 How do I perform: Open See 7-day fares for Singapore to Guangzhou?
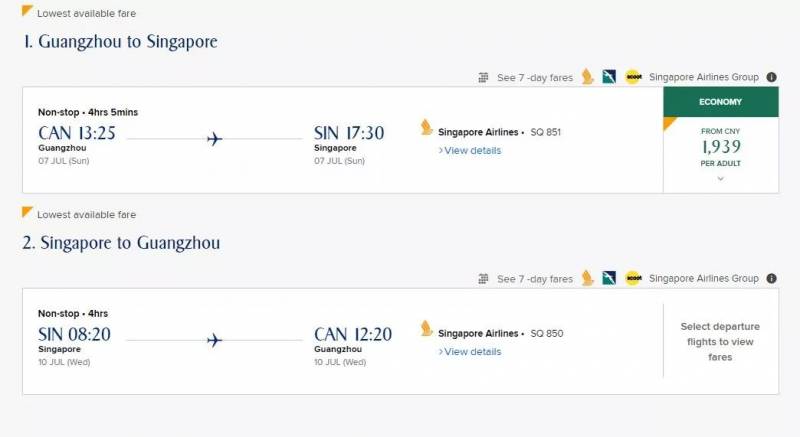click(534, 279)
